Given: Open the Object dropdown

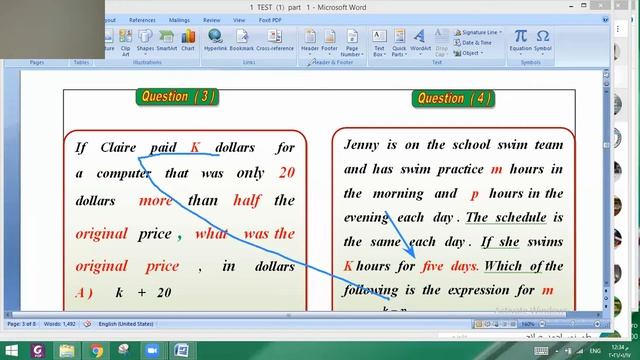Looking at the screenshot, I should 469,53.
